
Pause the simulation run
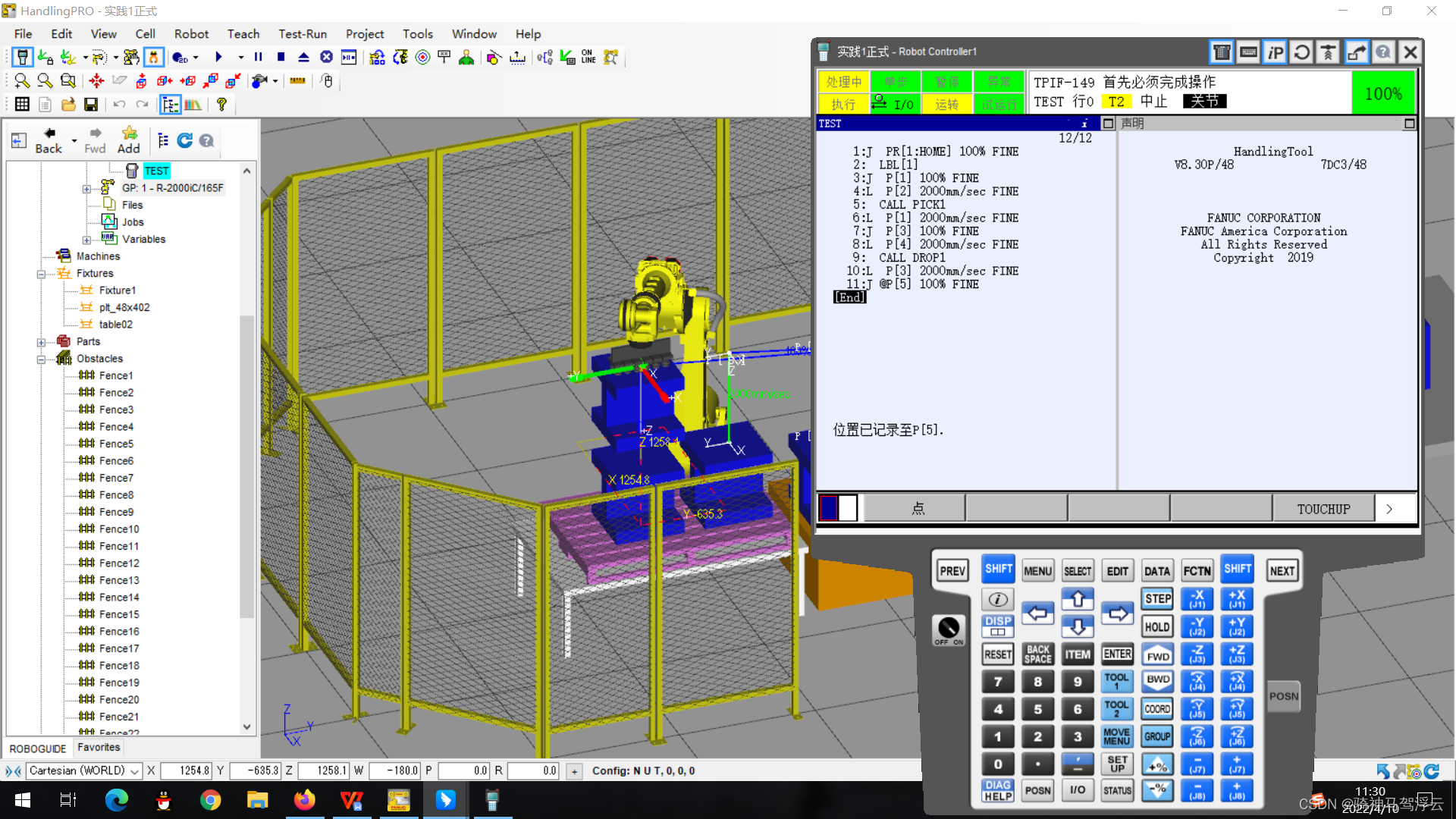tap(258, 57)
